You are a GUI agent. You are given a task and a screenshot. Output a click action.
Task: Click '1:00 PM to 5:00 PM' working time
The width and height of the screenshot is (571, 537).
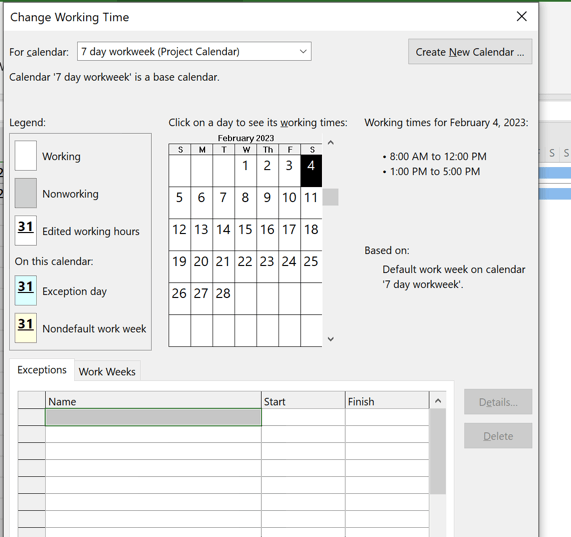tap(435, 171)
